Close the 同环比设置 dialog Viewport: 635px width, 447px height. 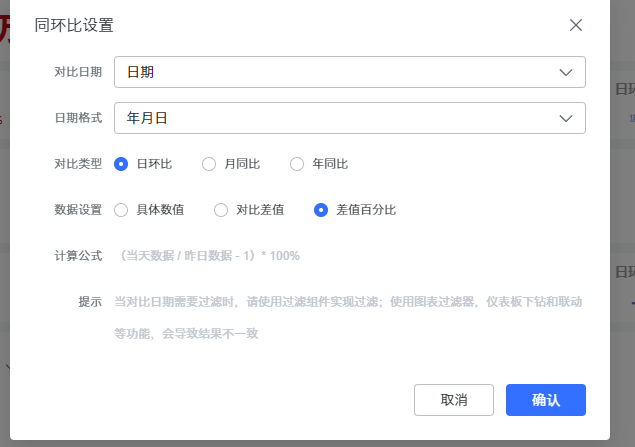(576, 25)
